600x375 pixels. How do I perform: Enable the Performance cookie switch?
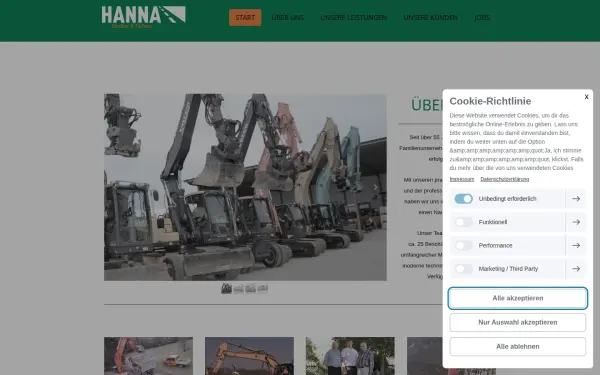(x=463, y=245)
